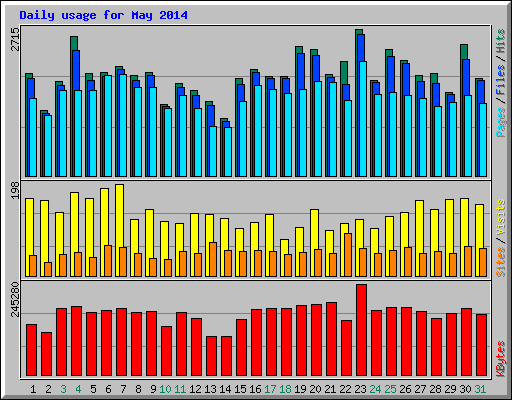
Task: Select the cyan pages bar for day 23
Action: click(363, 119)
